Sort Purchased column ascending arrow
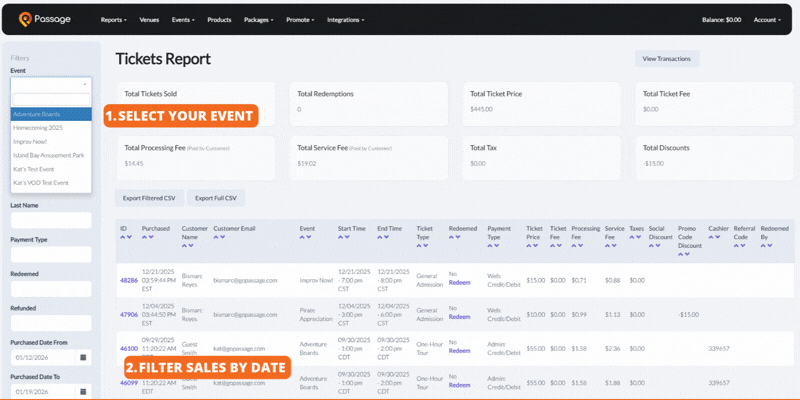 tap(144, 237)
